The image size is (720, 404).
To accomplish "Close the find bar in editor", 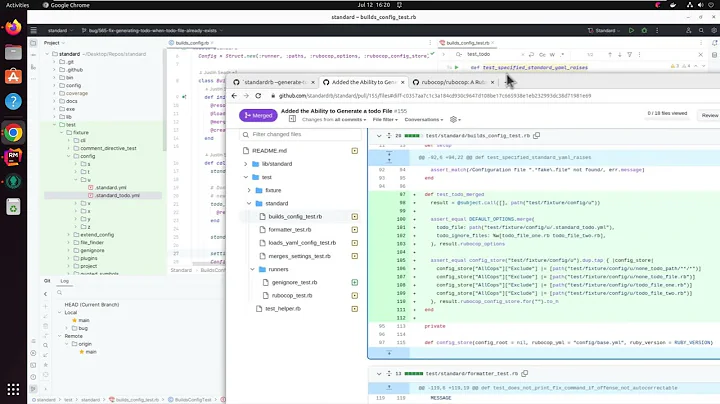I will 701,55.
